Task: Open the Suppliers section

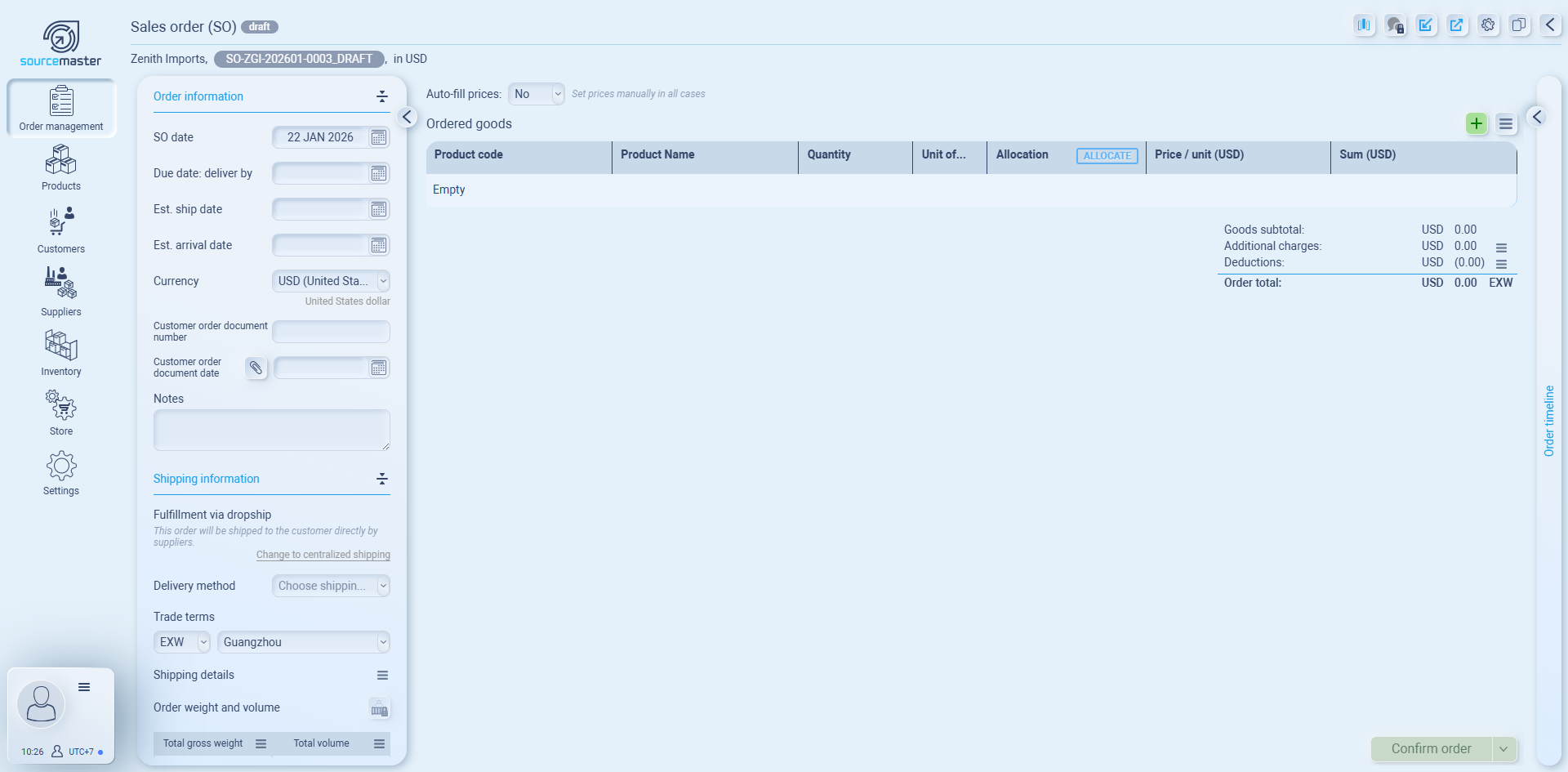Action: (61, 292)
